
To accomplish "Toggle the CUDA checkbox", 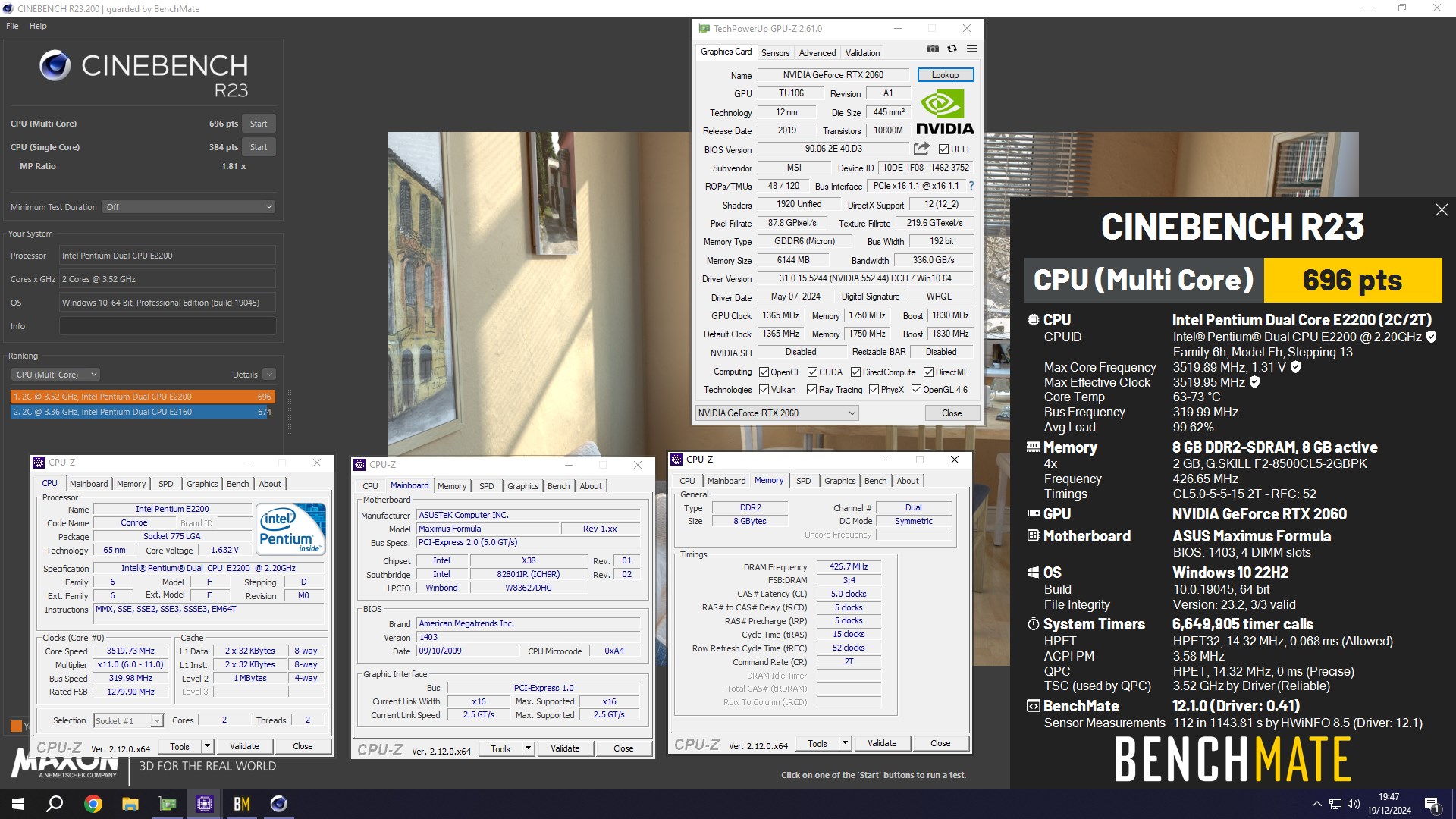I will click(x=812, y=372).
